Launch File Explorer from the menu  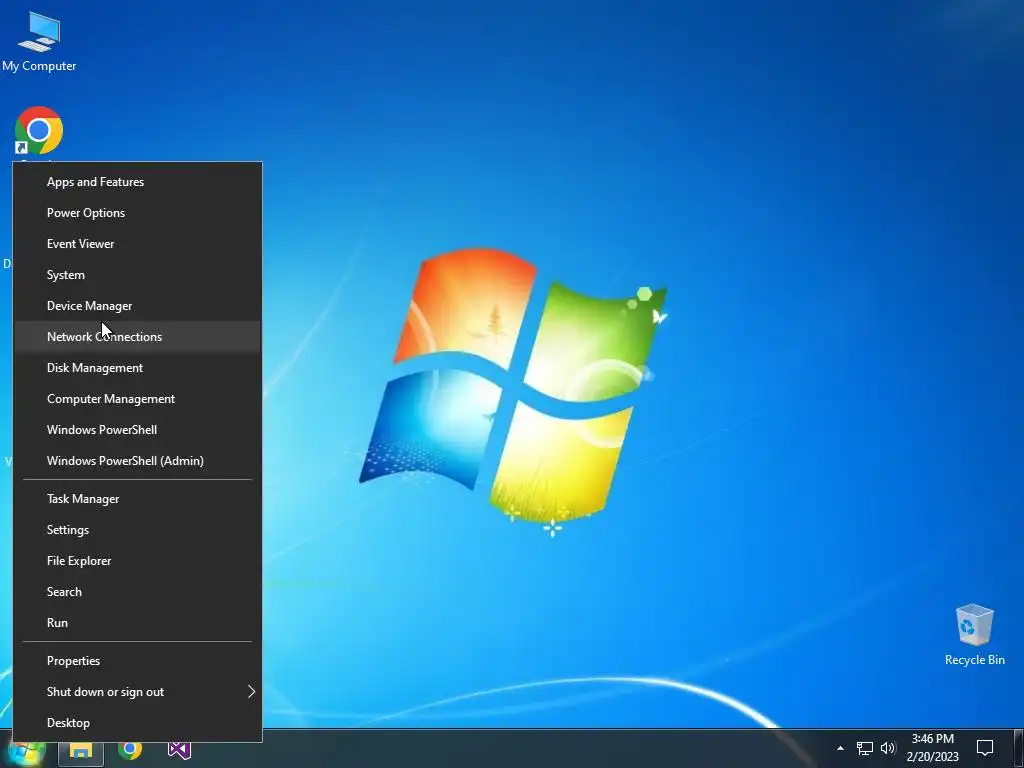pos(138,561)
